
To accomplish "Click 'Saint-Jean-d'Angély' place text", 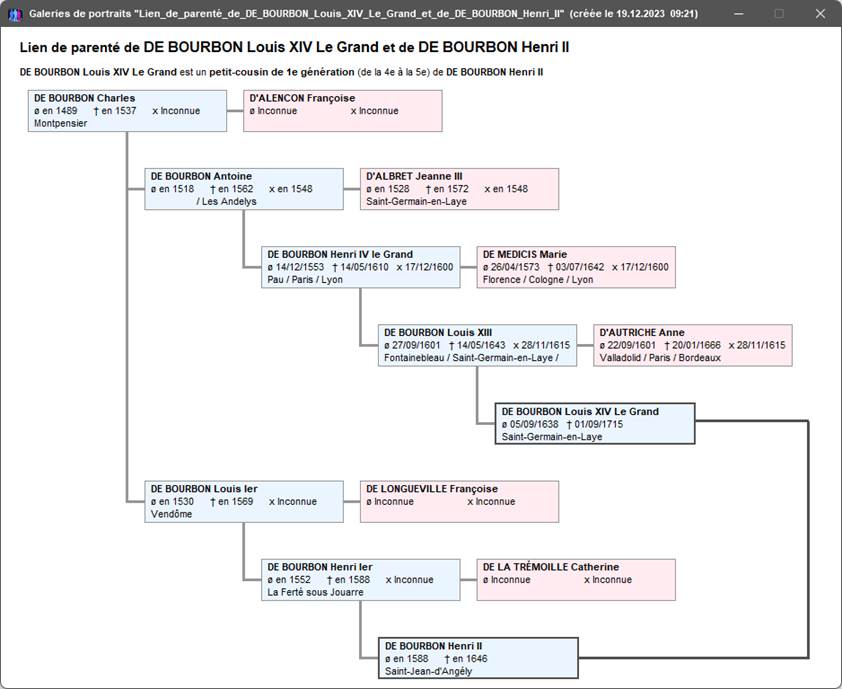I will (429, 671).
